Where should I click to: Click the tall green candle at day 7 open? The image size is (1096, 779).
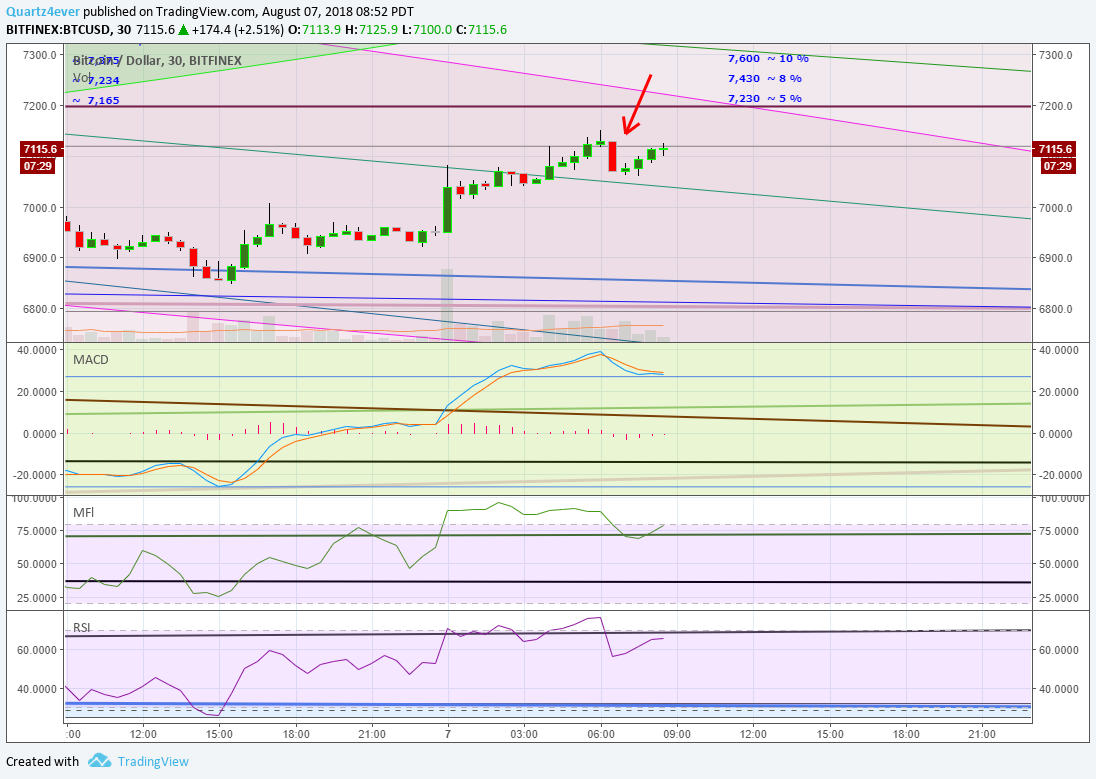pos(447,209)
